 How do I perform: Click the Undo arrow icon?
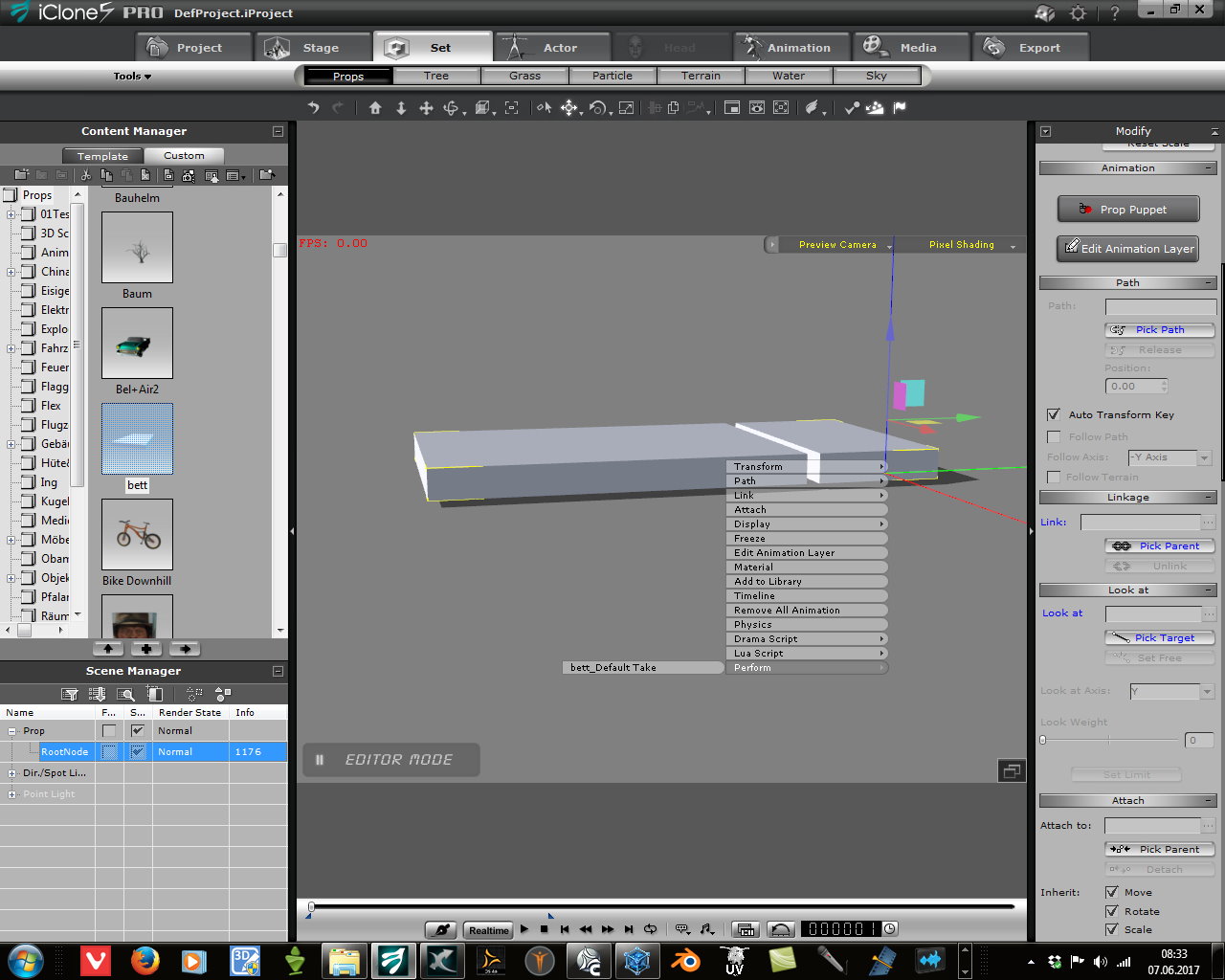(x=313, y=108)
